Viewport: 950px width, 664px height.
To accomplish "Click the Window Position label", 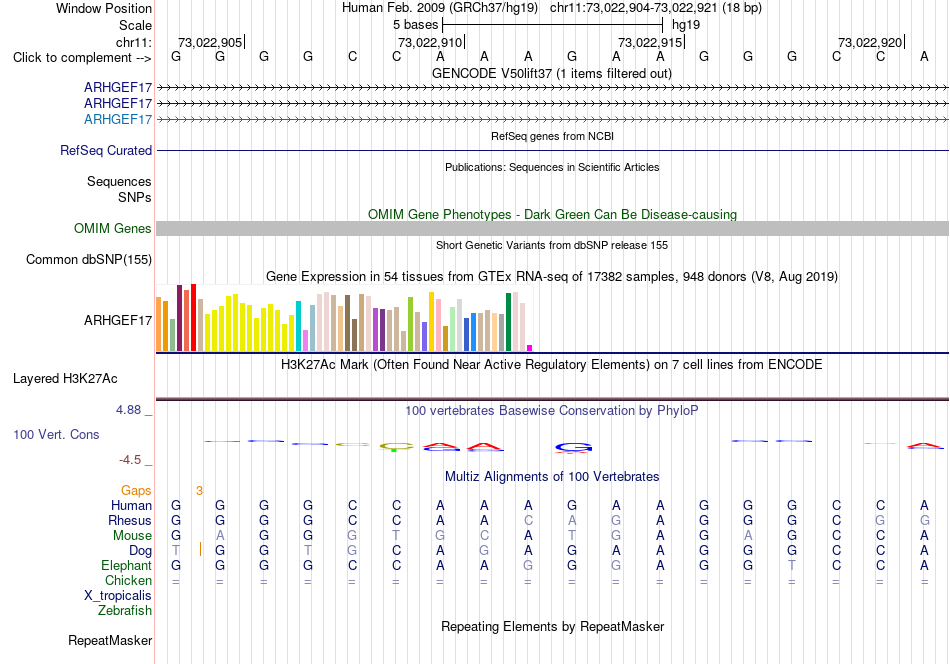I will 104,8.
